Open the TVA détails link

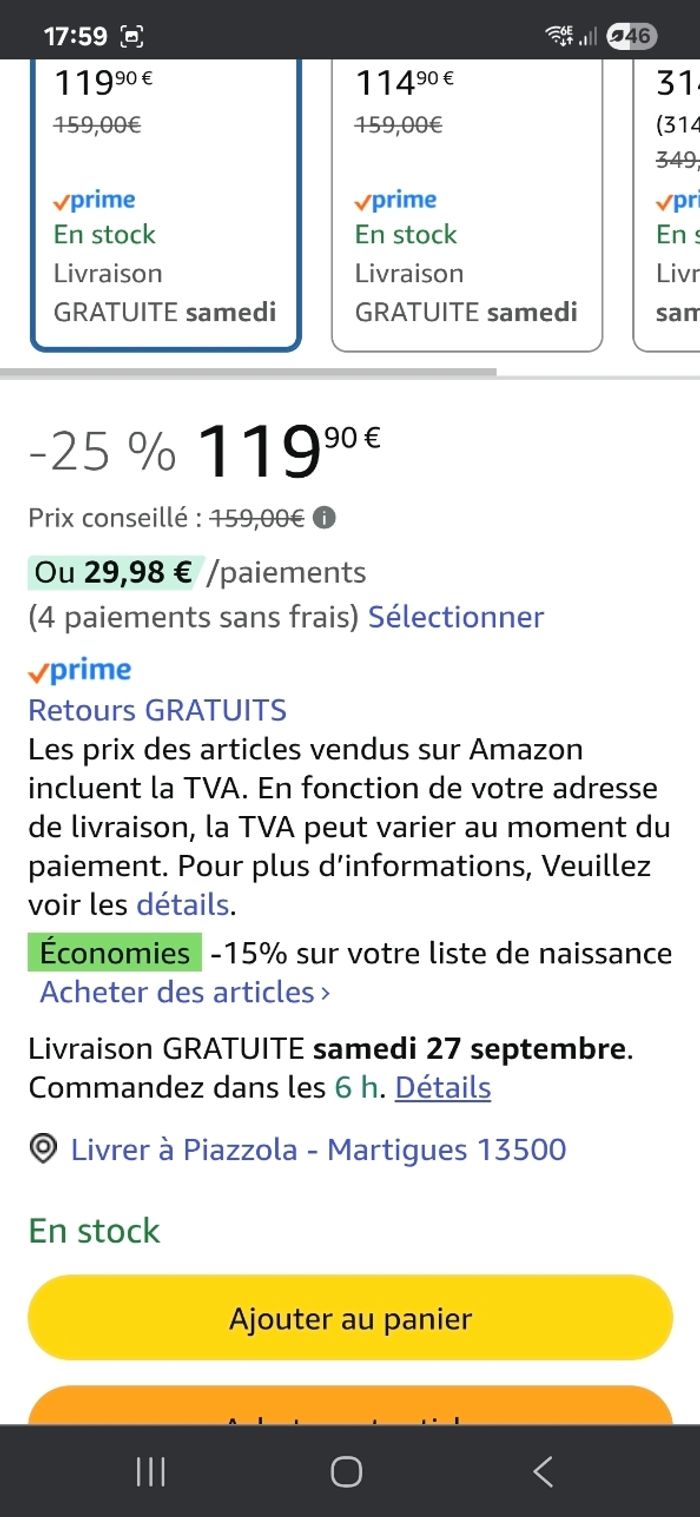[183, 905]
